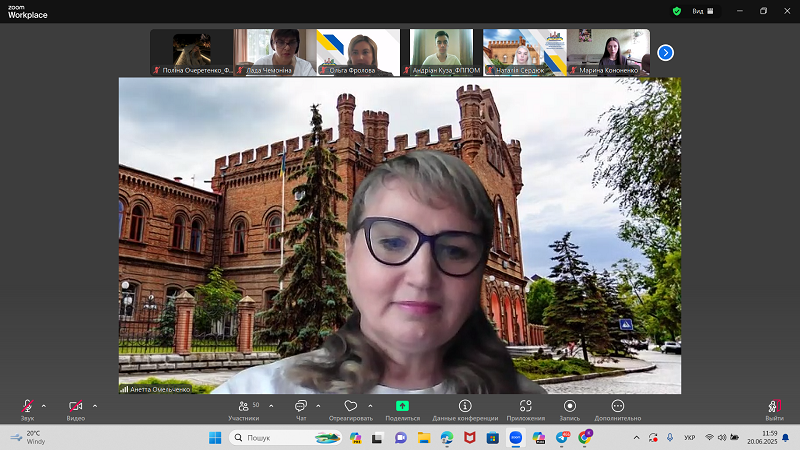This screenshot has width=800, height=450.
Task: Open Google Chrome from the taskbar
Action: point(585,438)
